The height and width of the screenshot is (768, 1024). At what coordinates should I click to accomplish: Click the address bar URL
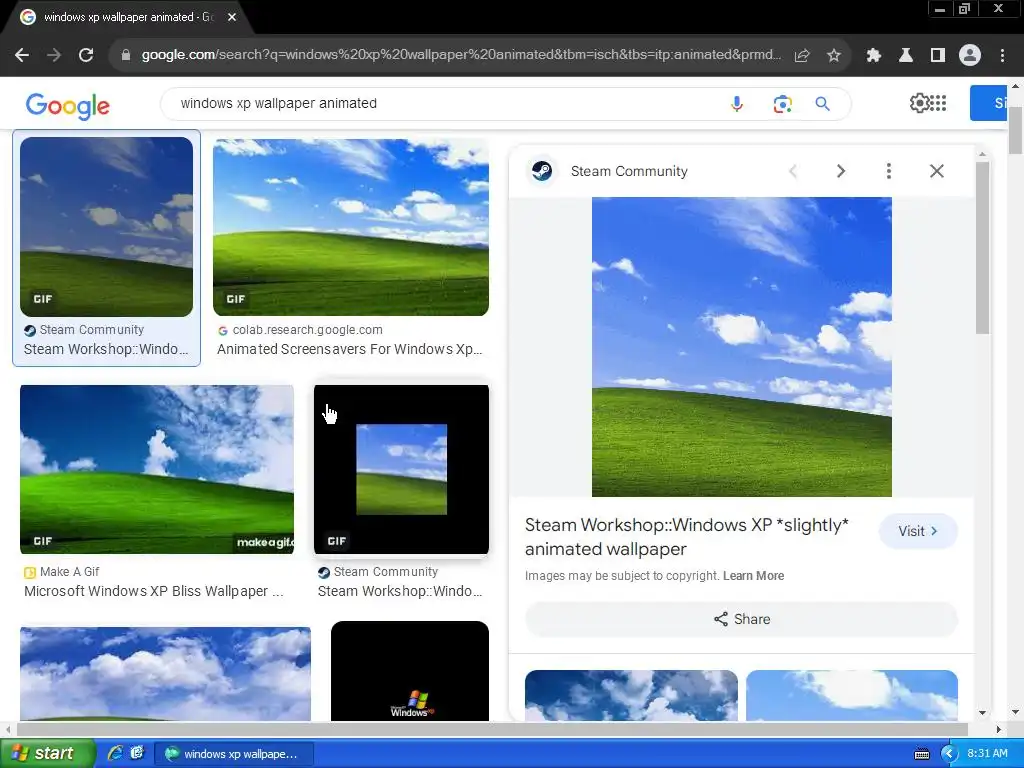click(x=461, y=55)
